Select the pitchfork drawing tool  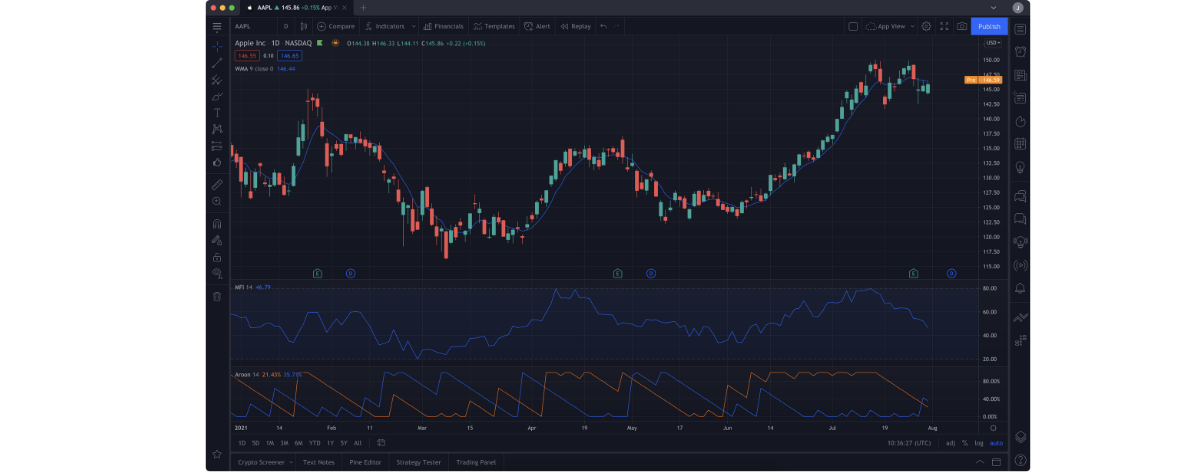pyautogui.click(x=217, y=80)
